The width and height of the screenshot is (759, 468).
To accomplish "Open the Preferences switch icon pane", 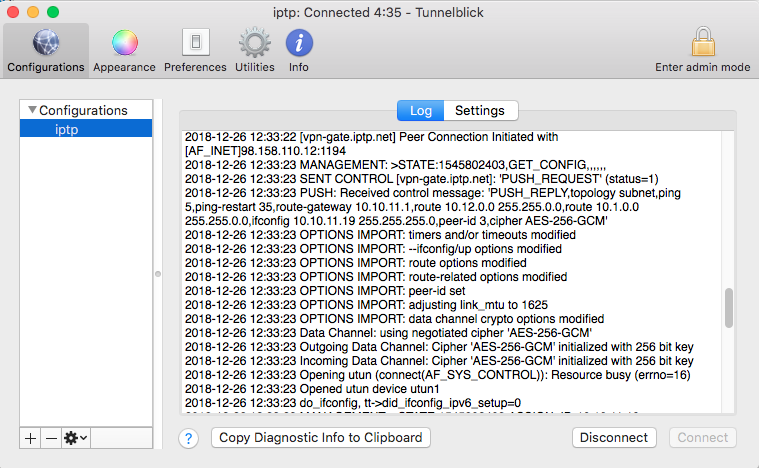I will click(195, 50).
